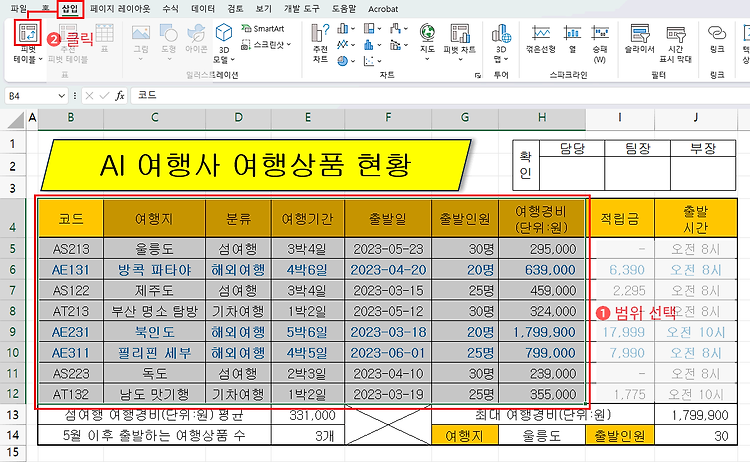Expand the 피벗 테이블 dropdown arrow
This screenshot has width=750, height=462.
pyautogui.click(x=41, y=59)
